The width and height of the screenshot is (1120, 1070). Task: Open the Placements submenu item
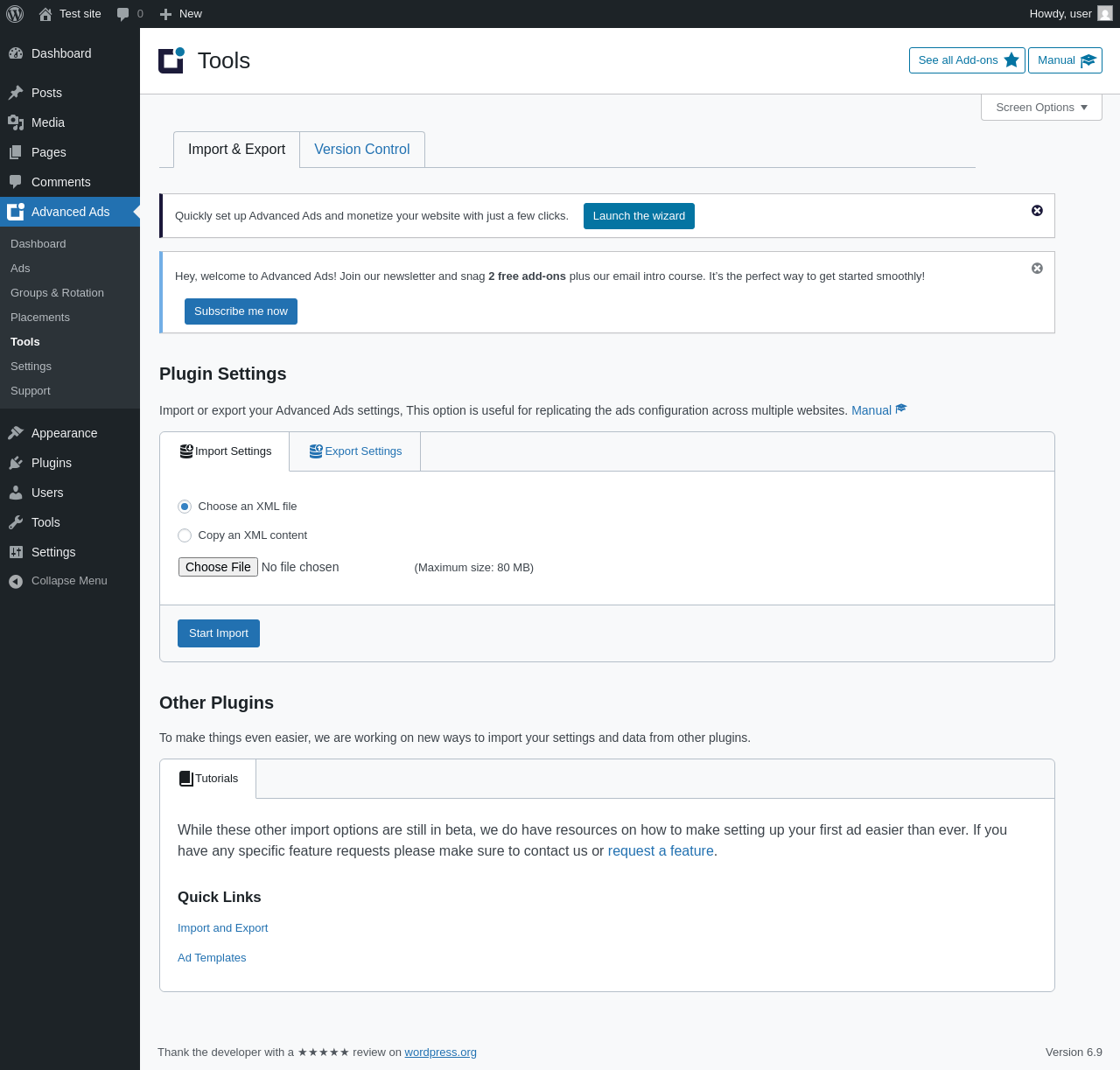pos(40,318)
